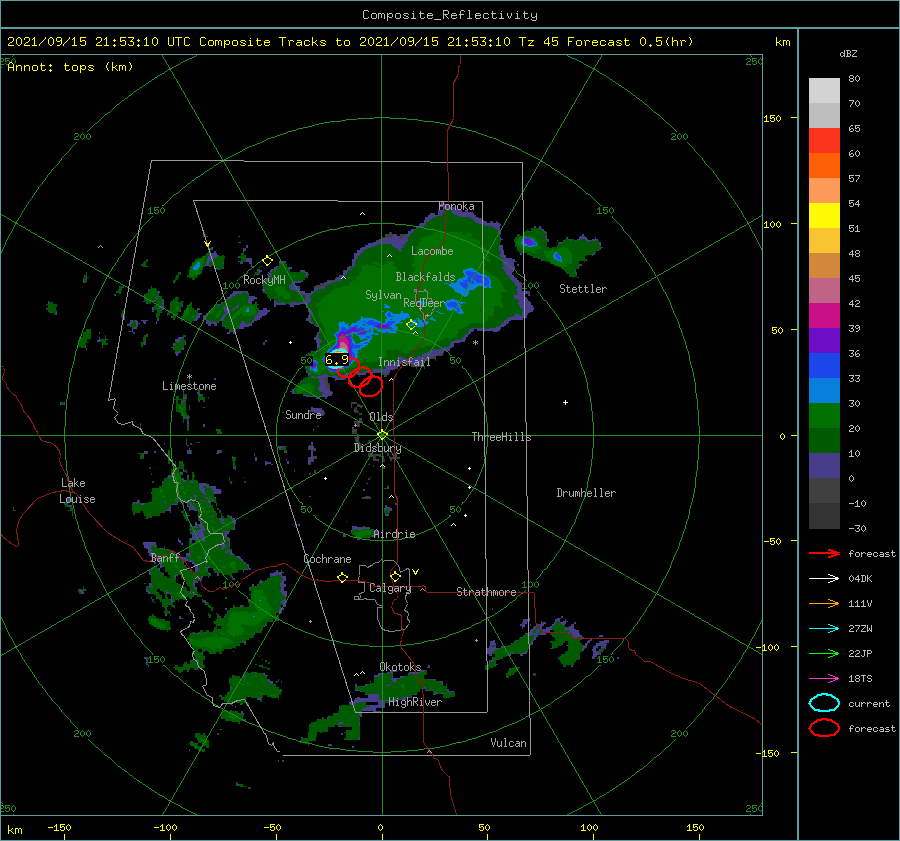Click the Sylvan label on map
Image resolution: width=900 pixels, height=841 pixels.
tap(383, 295)
